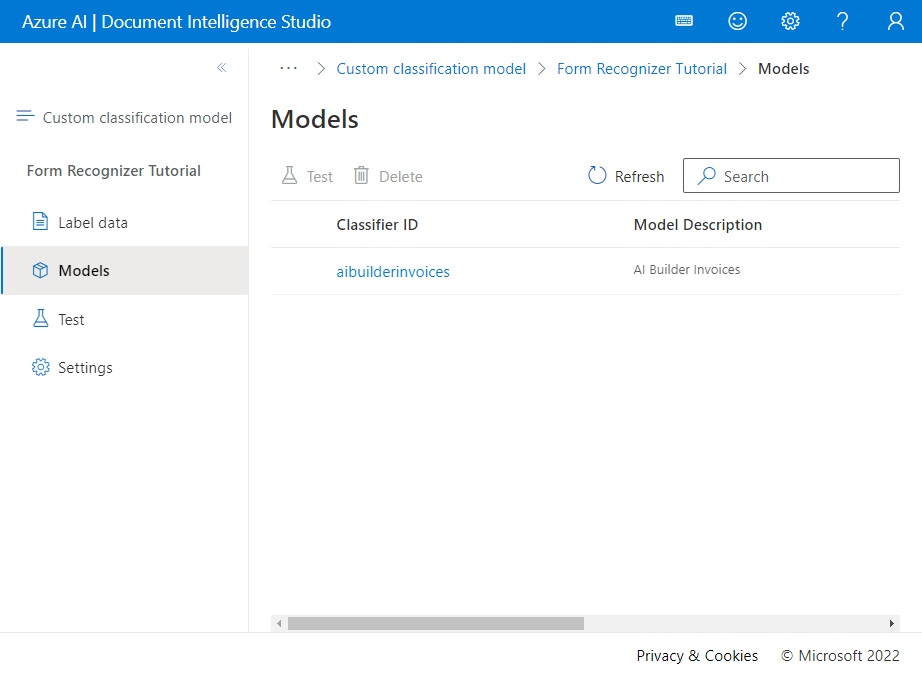Click the horizontal scrollbar thumb
The width and height of the screenshot is (922, 674).
[436, 623]
